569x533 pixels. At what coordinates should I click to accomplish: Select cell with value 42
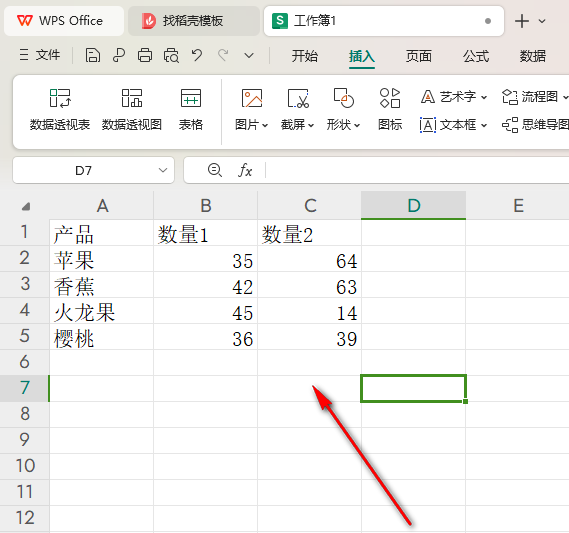(206, 285)
